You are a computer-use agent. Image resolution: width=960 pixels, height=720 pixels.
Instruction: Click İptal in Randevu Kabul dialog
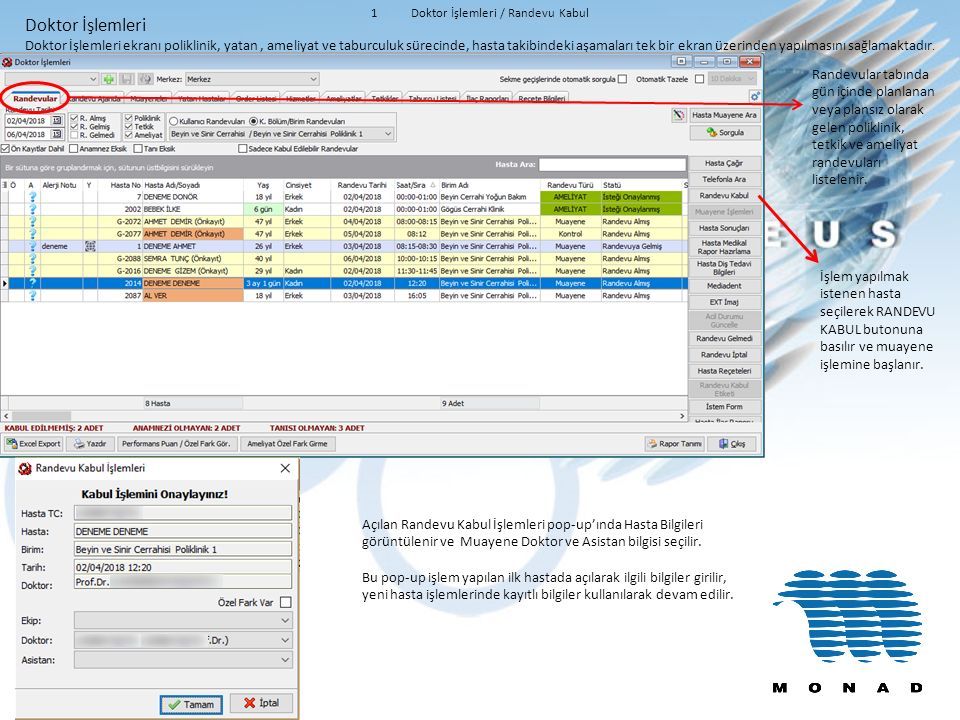click(261, 703)
